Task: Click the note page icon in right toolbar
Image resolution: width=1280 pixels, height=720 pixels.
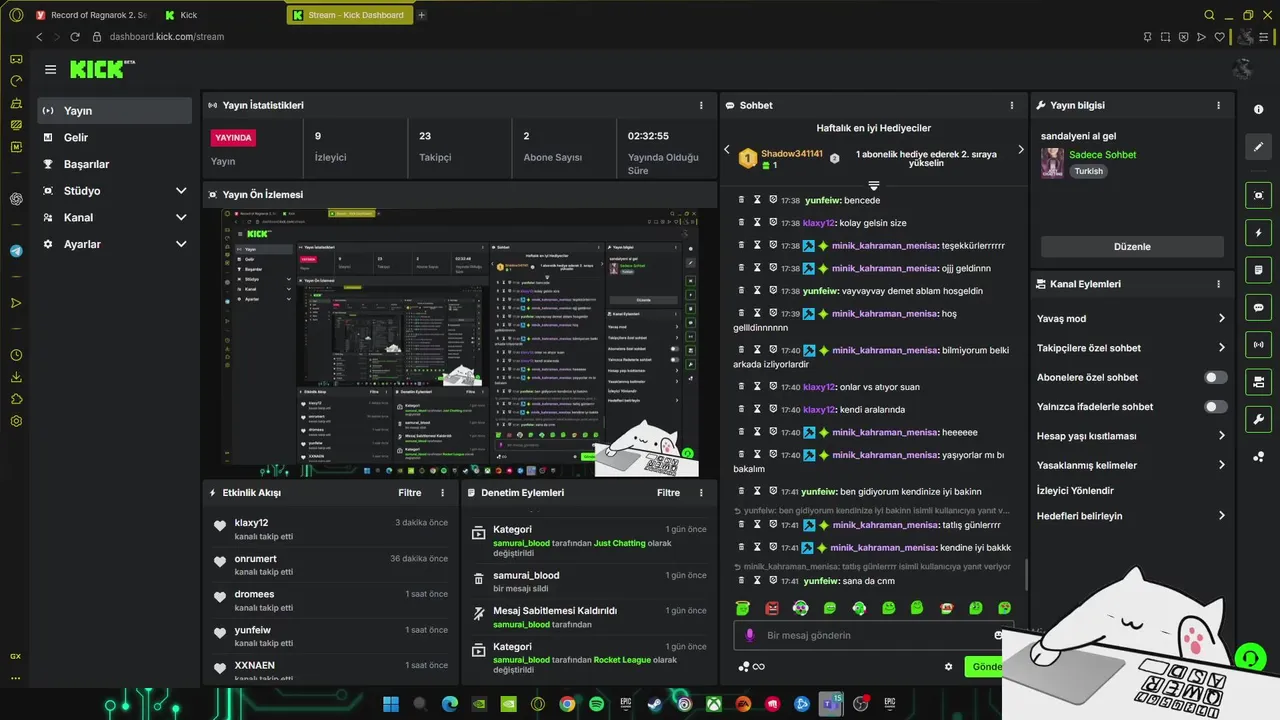Action: click(1258, 270)
